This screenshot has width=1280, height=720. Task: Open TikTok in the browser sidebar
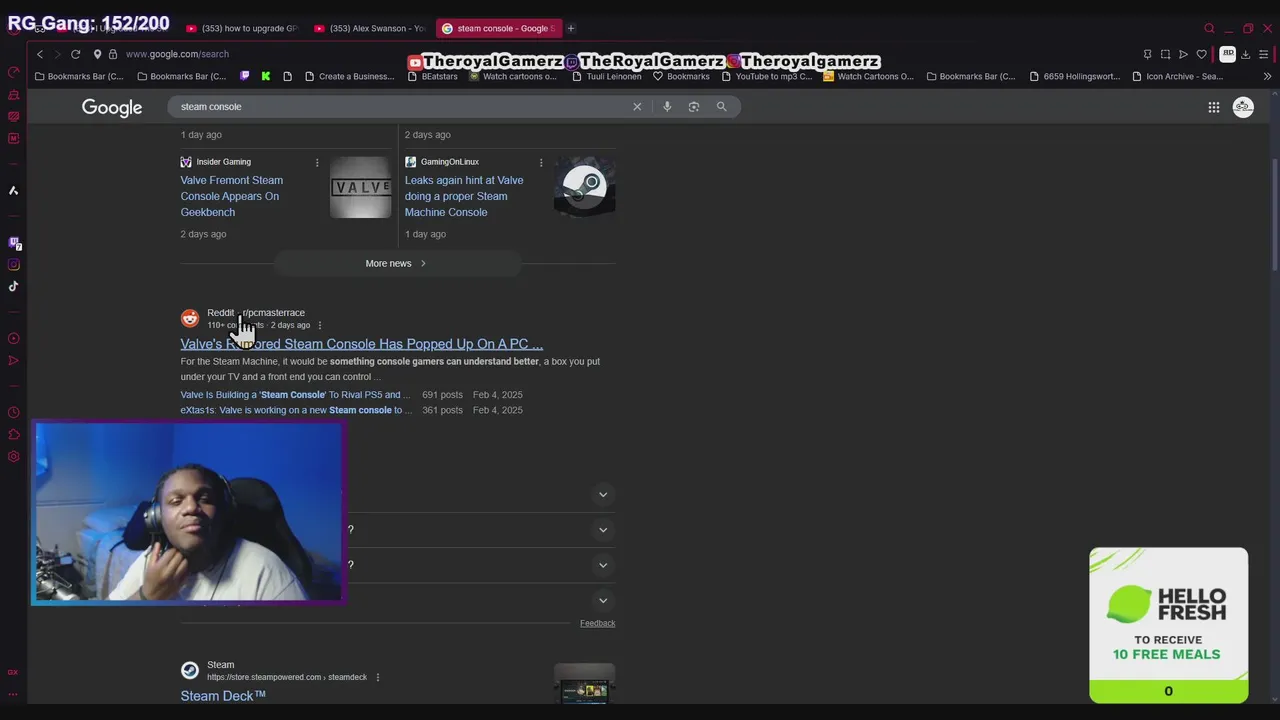pos(13,287)
